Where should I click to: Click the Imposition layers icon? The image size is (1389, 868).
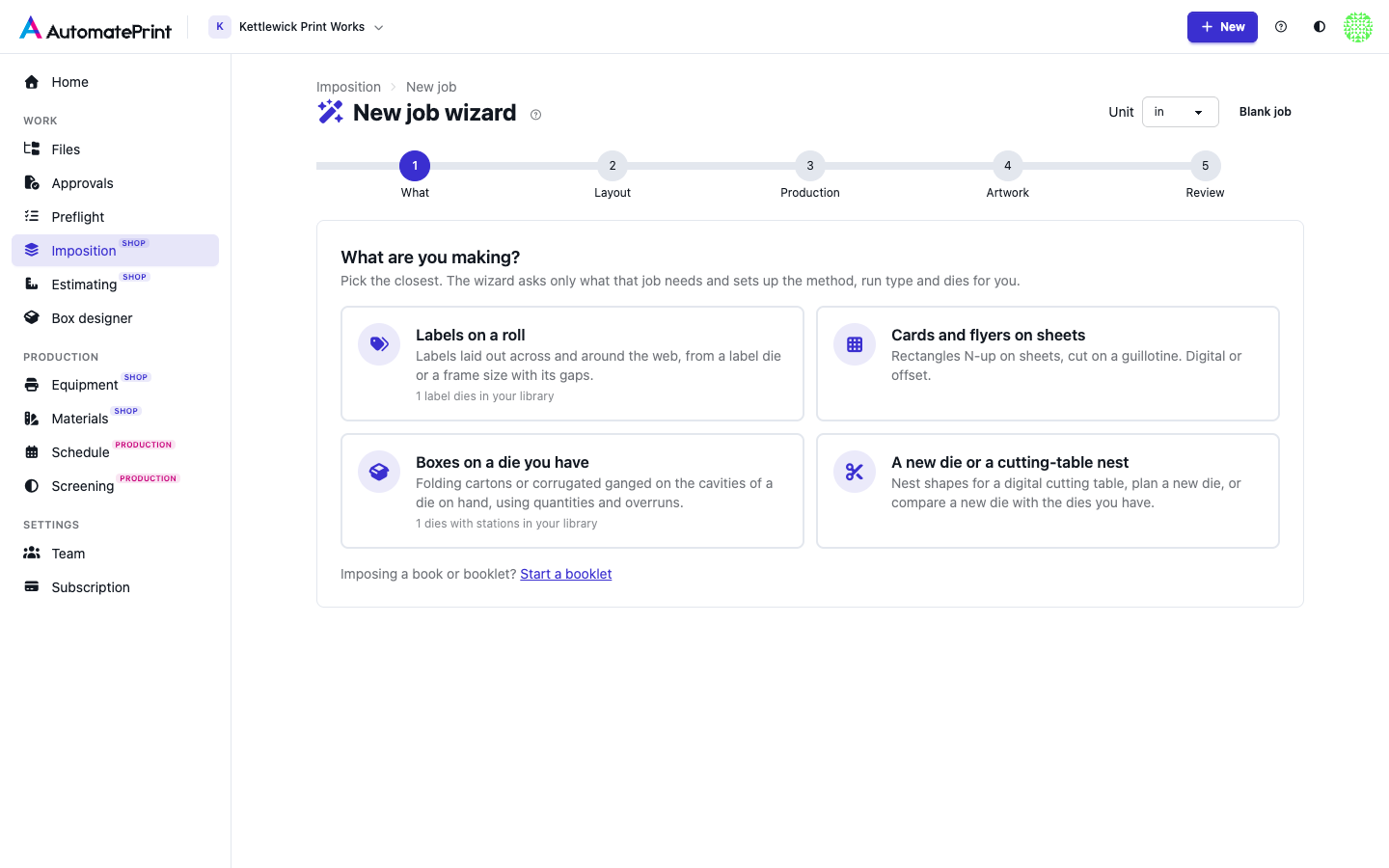(x=32, y=250)
